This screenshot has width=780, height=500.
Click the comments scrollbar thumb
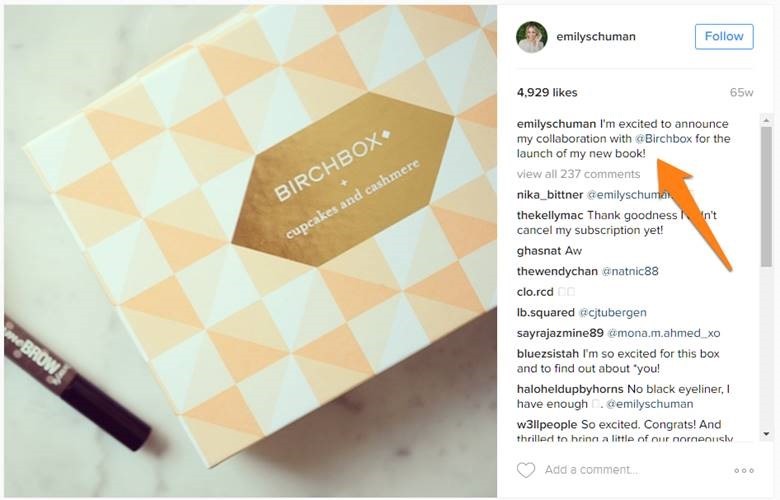[x=766, y=197]
